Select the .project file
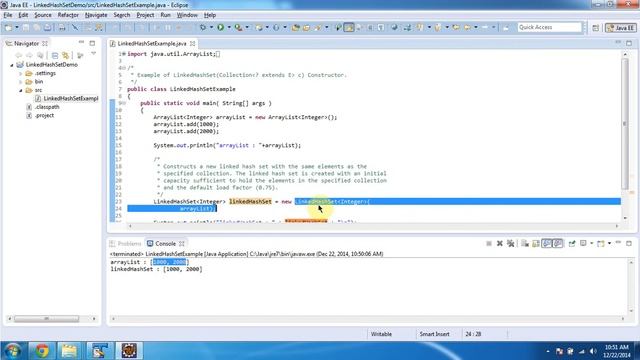This screenshot has width=640, height=360. tap(40, 116)
